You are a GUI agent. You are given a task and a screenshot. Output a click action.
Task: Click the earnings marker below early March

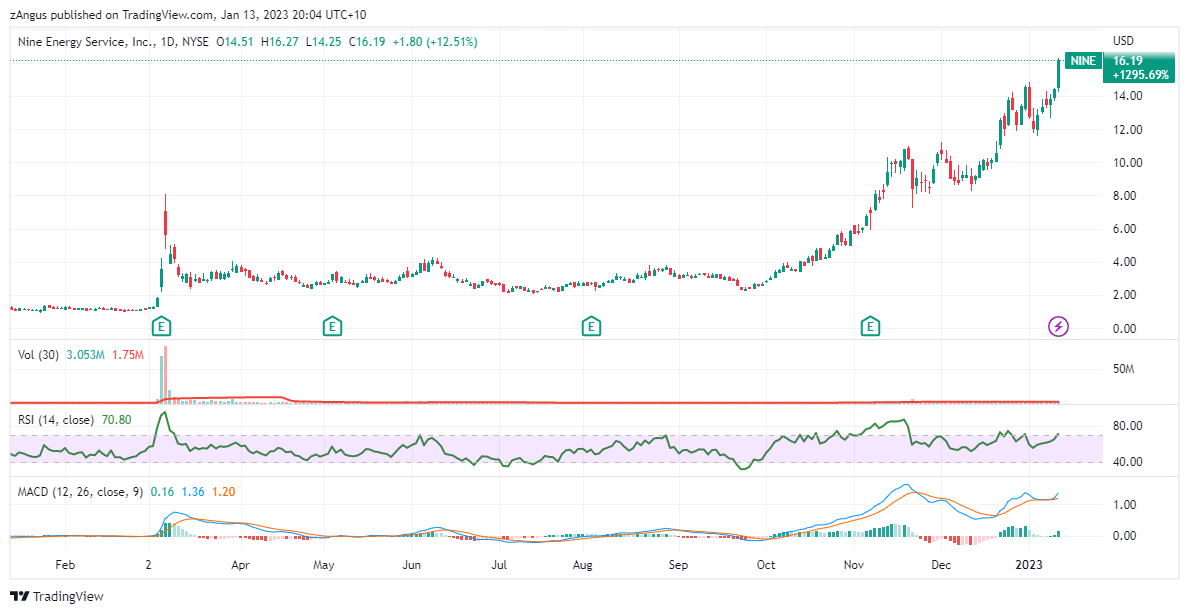click(161, 327)
